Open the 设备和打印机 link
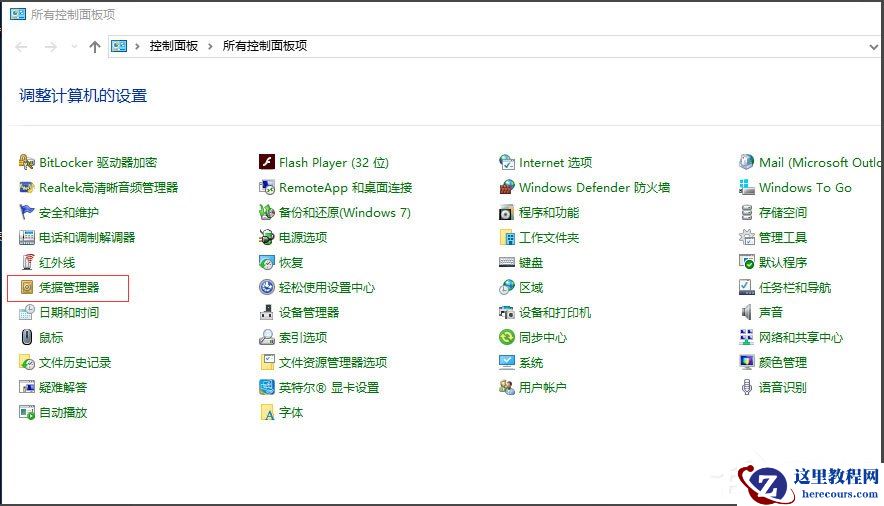The height and width of the screenshot is (506, 884). click(555, 312)
